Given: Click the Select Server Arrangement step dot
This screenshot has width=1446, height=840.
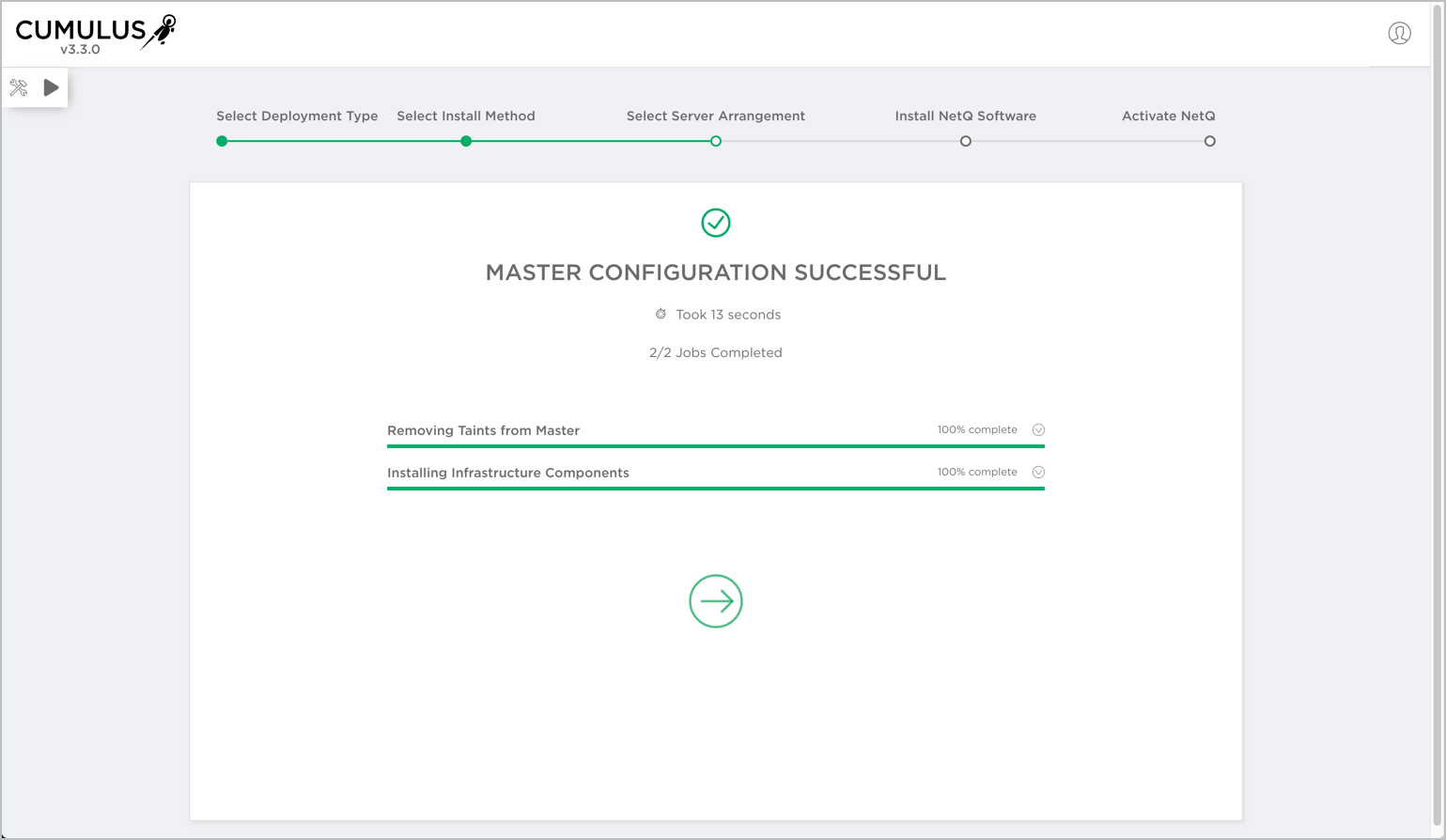Looking at the screenshot, I should (716, 141).
